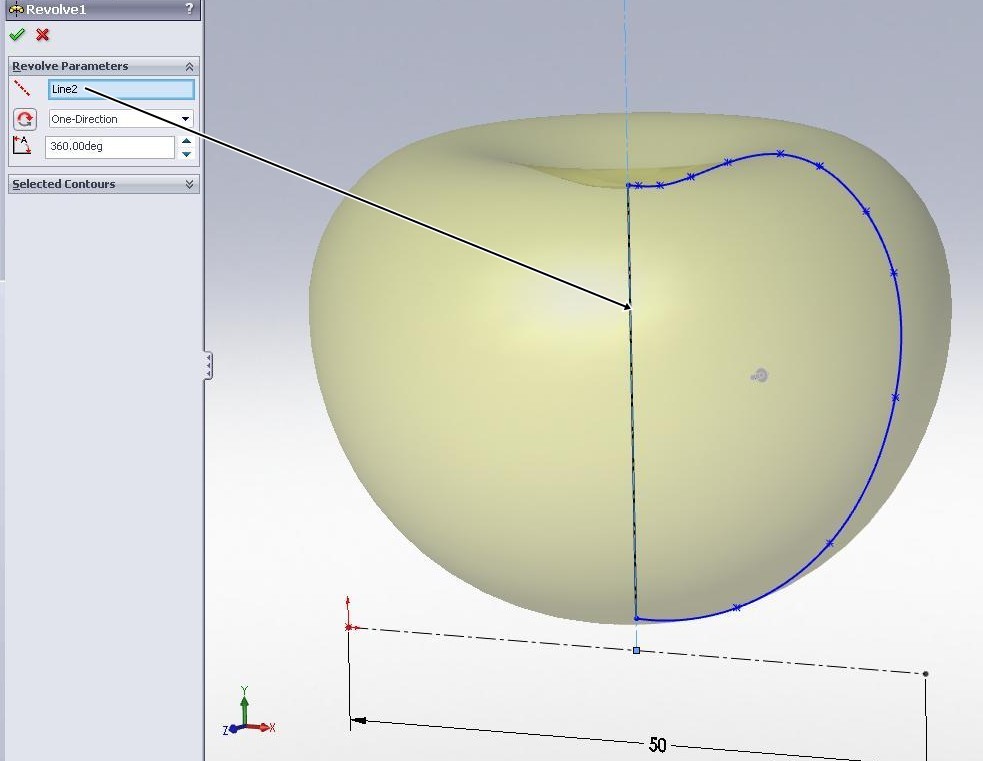
Task: Select the Line2 axis selection box
Action: click(x=122, y=89)
